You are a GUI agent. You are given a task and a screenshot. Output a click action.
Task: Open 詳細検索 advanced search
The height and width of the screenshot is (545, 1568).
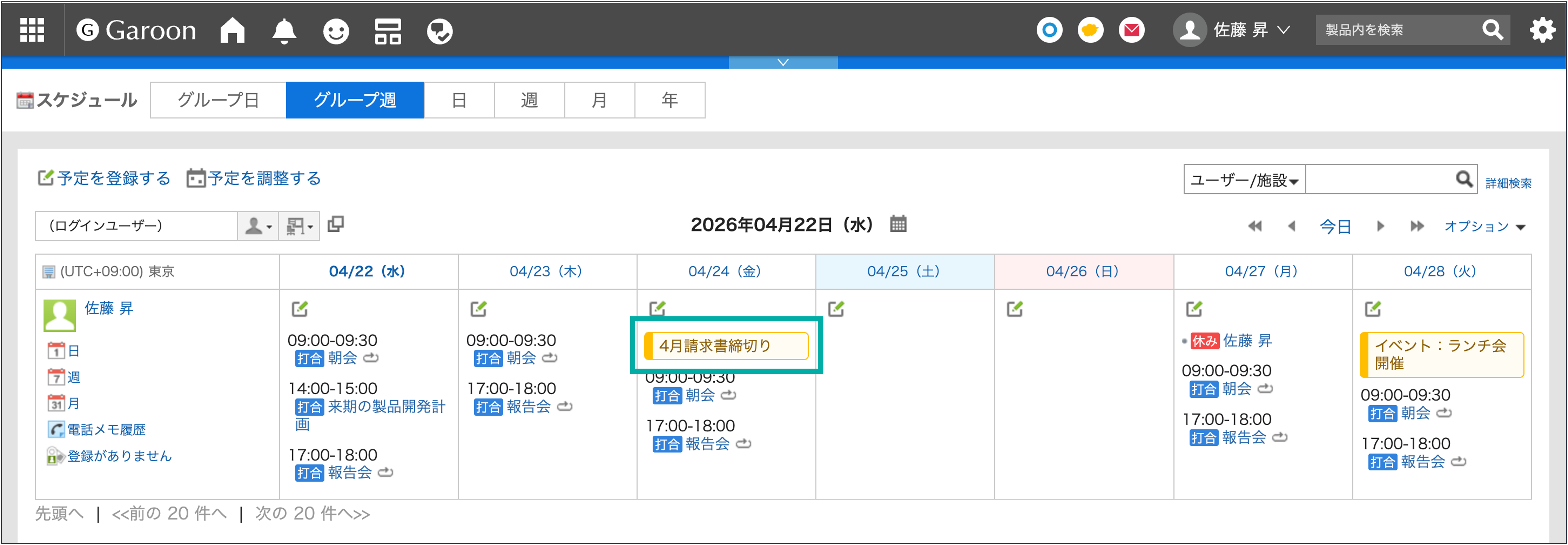point(1508,183)
